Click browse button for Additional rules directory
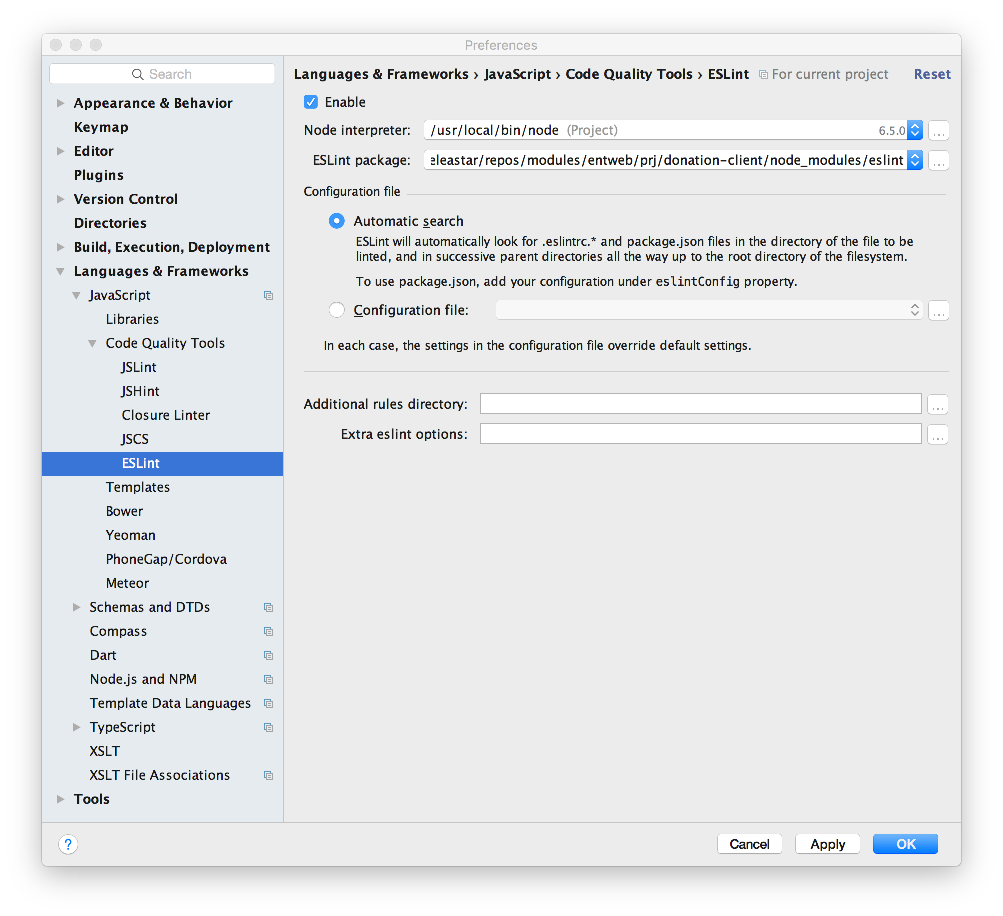Viewport: 1003px width, 916px height. (x=938, y=405)
